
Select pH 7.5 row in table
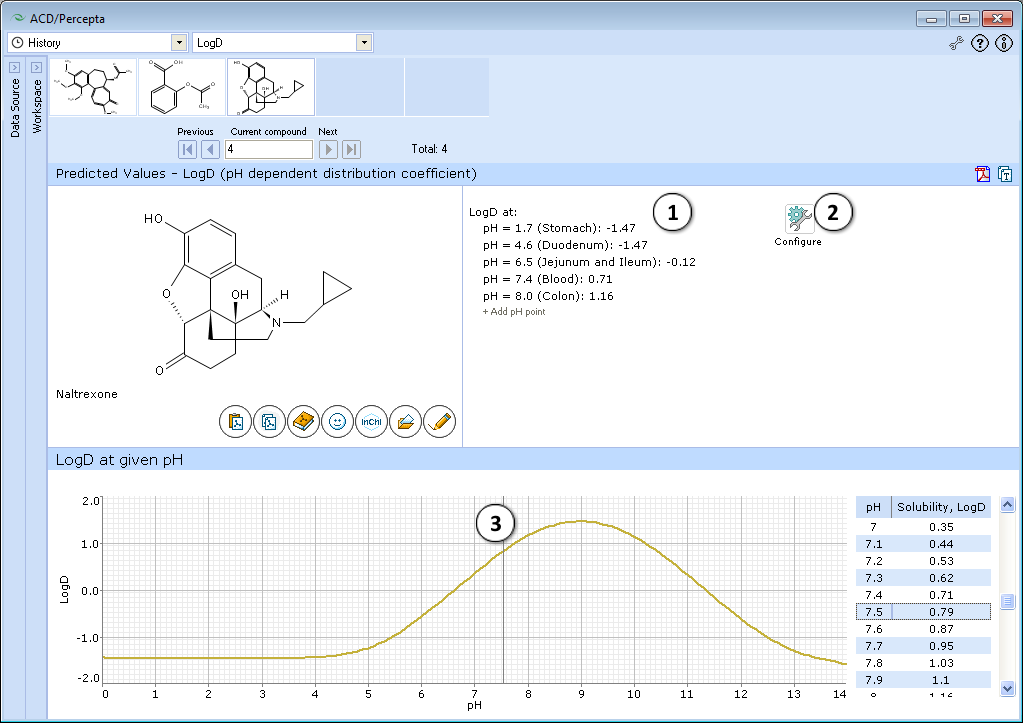923,612
